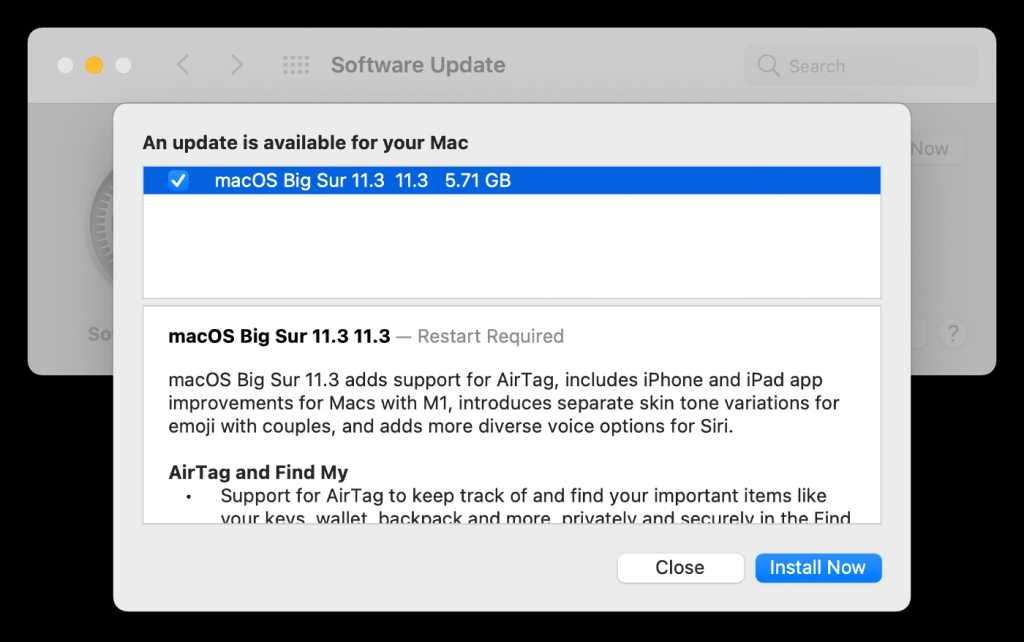The image size is (1024, 642).
Task: Click the Software Update window title
Action: tap(418, 65)
